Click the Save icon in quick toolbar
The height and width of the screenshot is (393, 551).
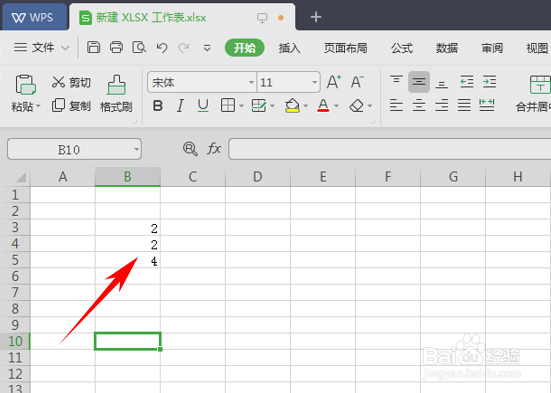click(x=93, y=47)
